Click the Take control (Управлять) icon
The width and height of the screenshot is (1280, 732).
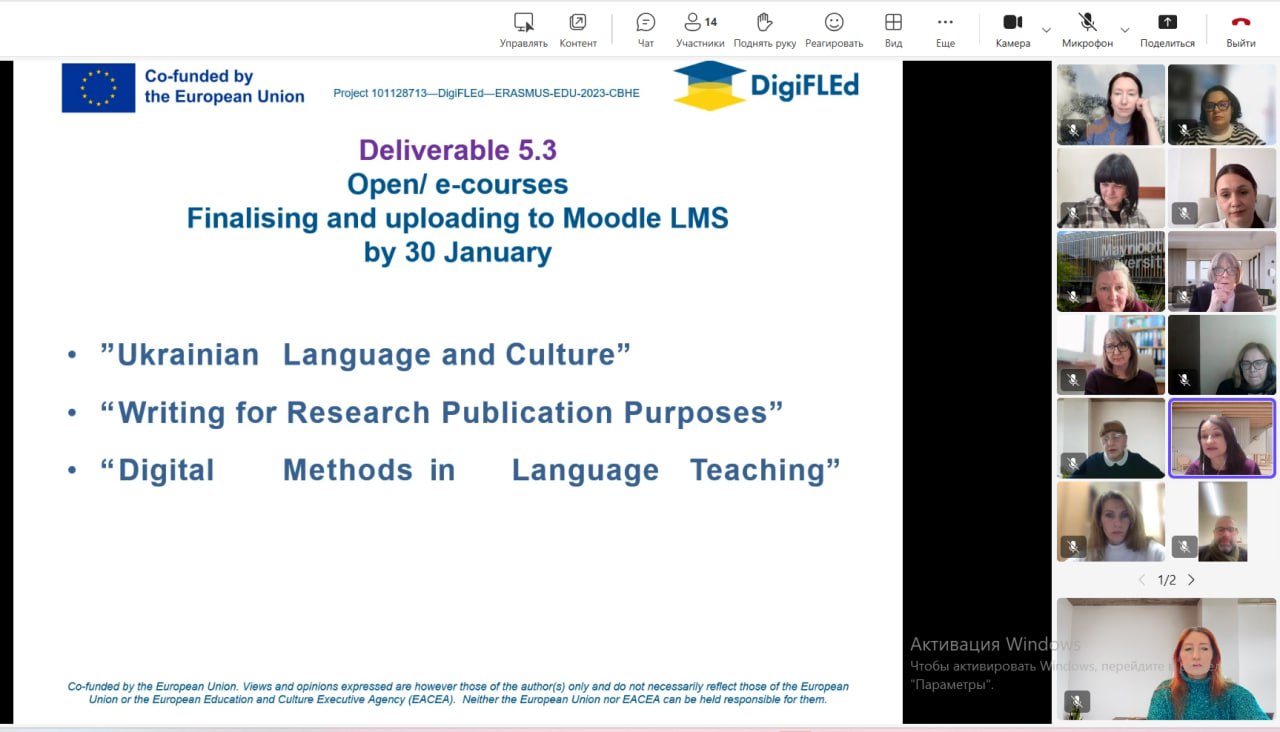pyautogui.click(x=523, y=29)
